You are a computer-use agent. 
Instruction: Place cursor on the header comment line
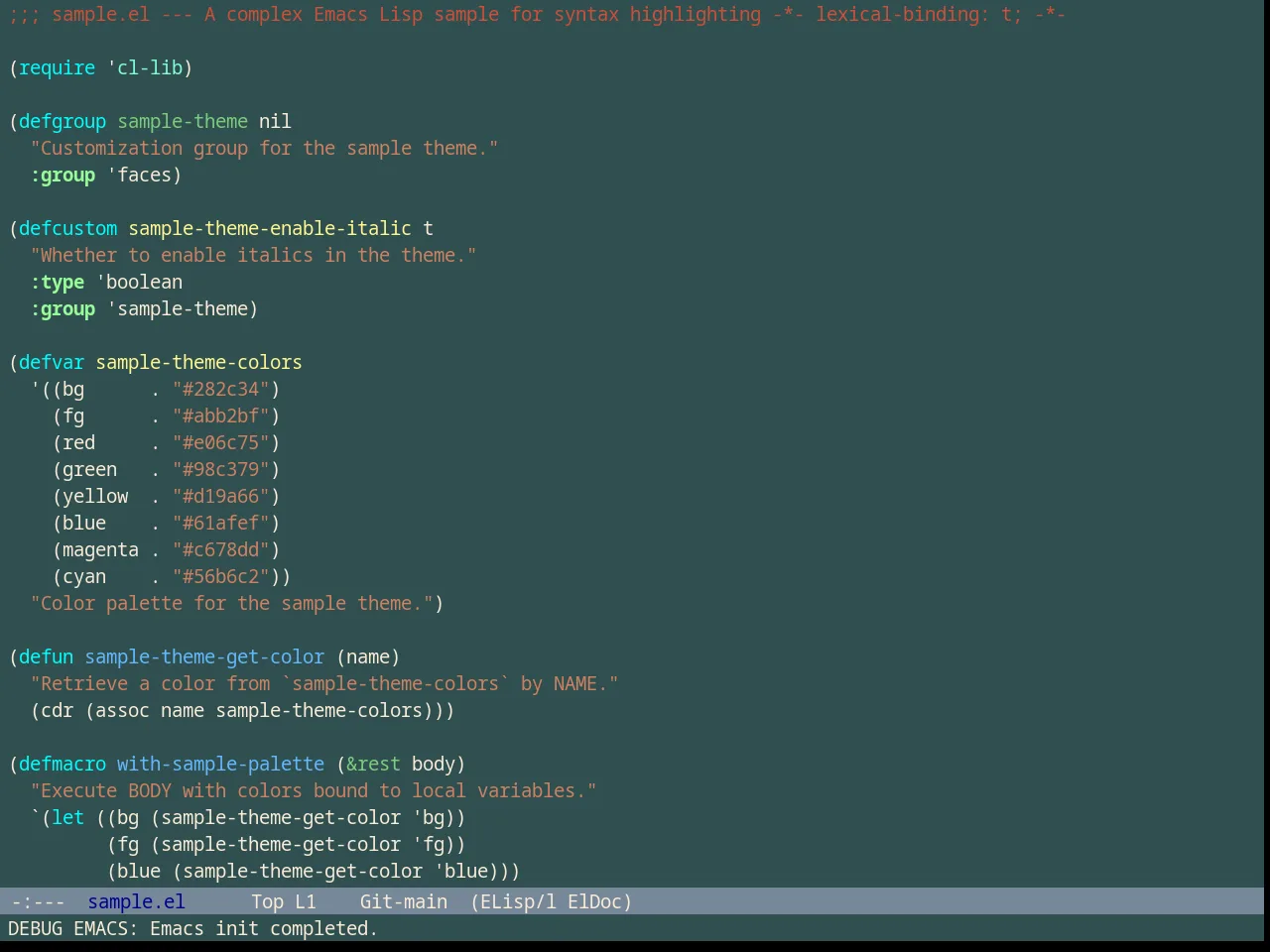coord(537,14)
